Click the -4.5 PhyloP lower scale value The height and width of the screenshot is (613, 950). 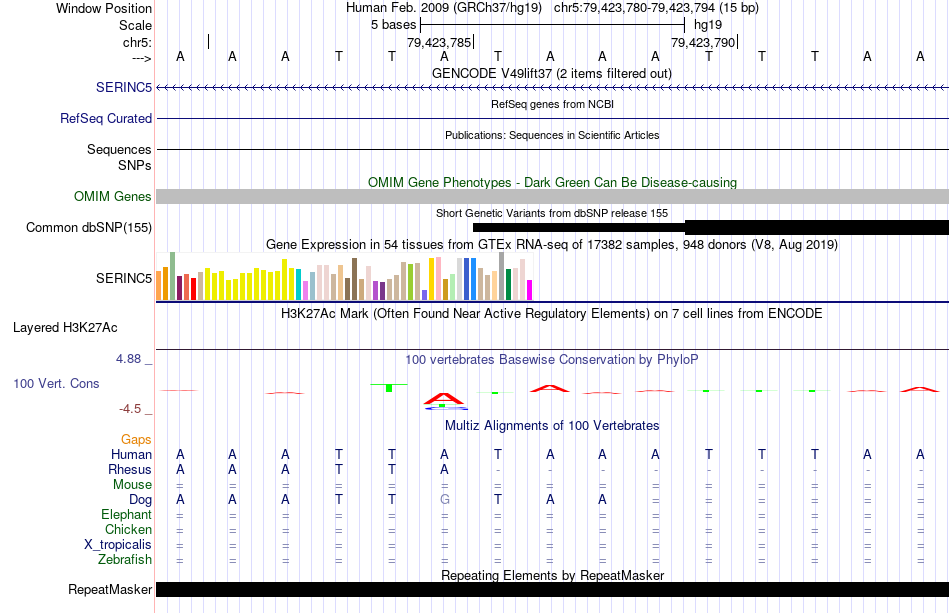pos(130,409)
